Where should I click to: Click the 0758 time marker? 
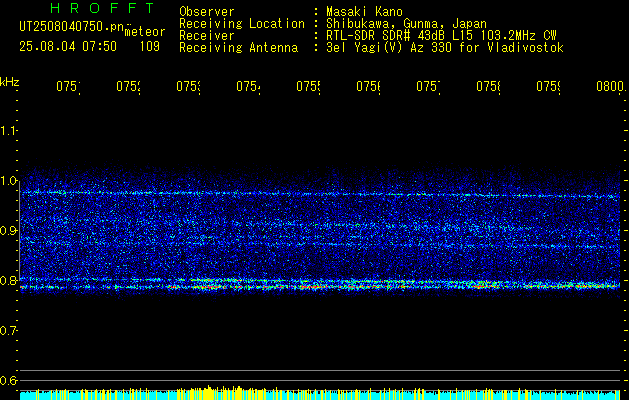[489, 87]
